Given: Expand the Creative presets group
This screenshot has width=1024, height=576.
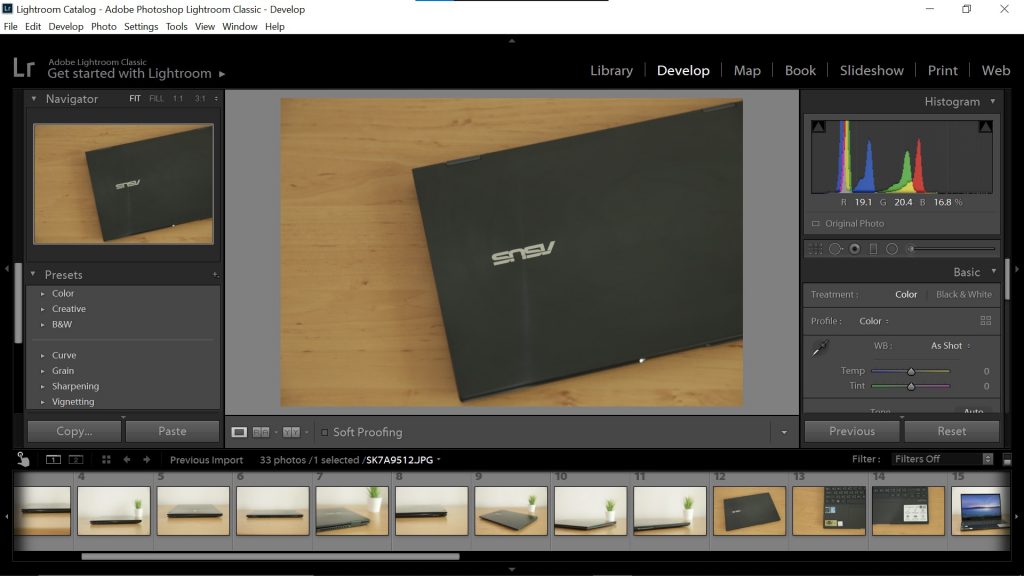Looking at the screenshot, I should coord(42,310).
